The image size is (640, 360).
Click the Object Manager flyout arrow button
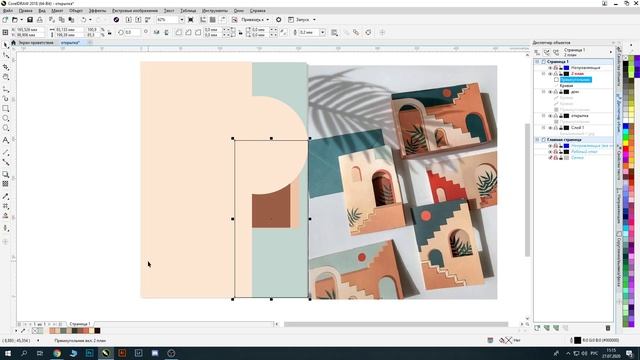(611, 52)
